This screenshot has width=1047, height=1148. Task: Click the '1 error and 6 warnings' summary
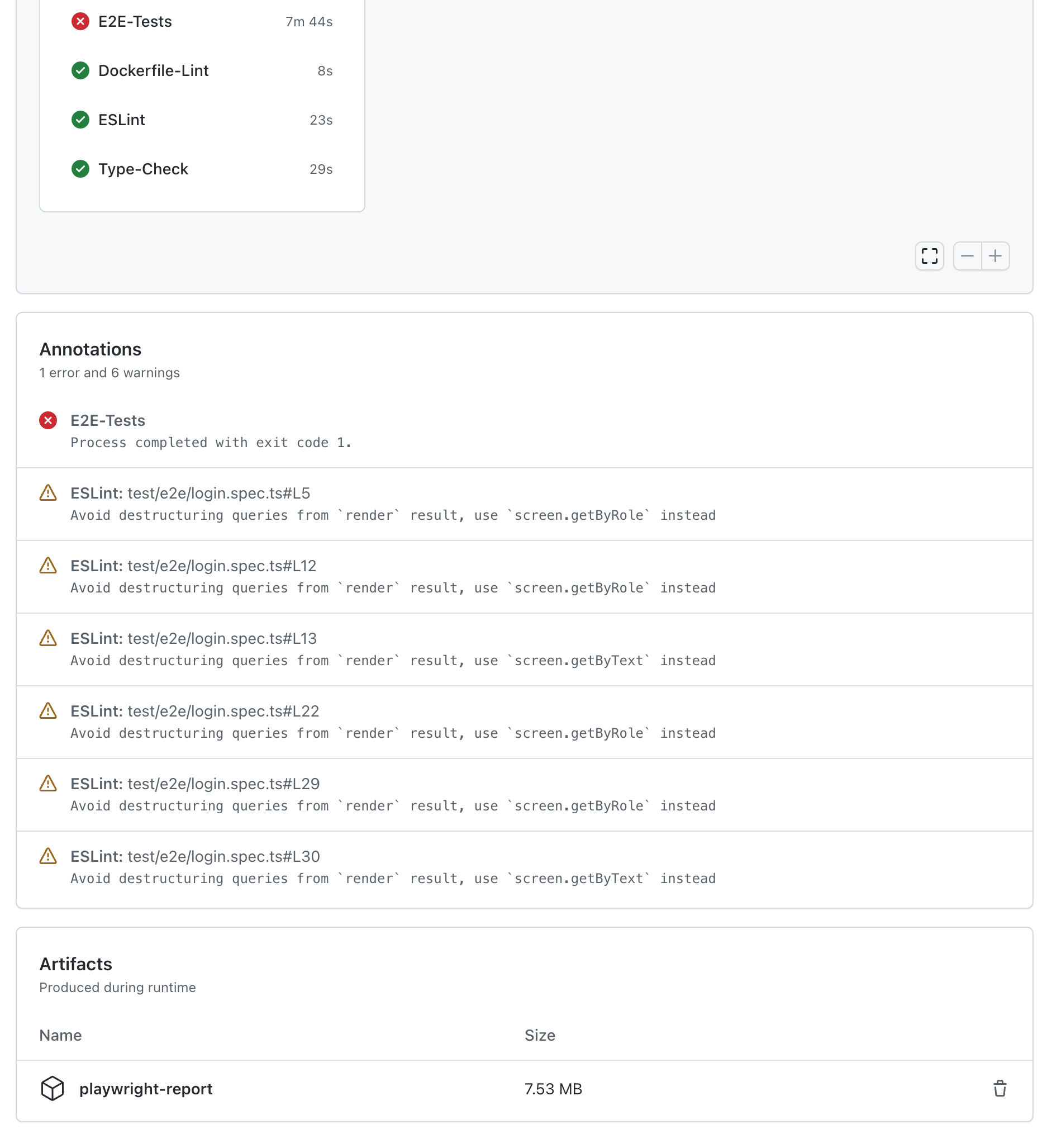110,372
